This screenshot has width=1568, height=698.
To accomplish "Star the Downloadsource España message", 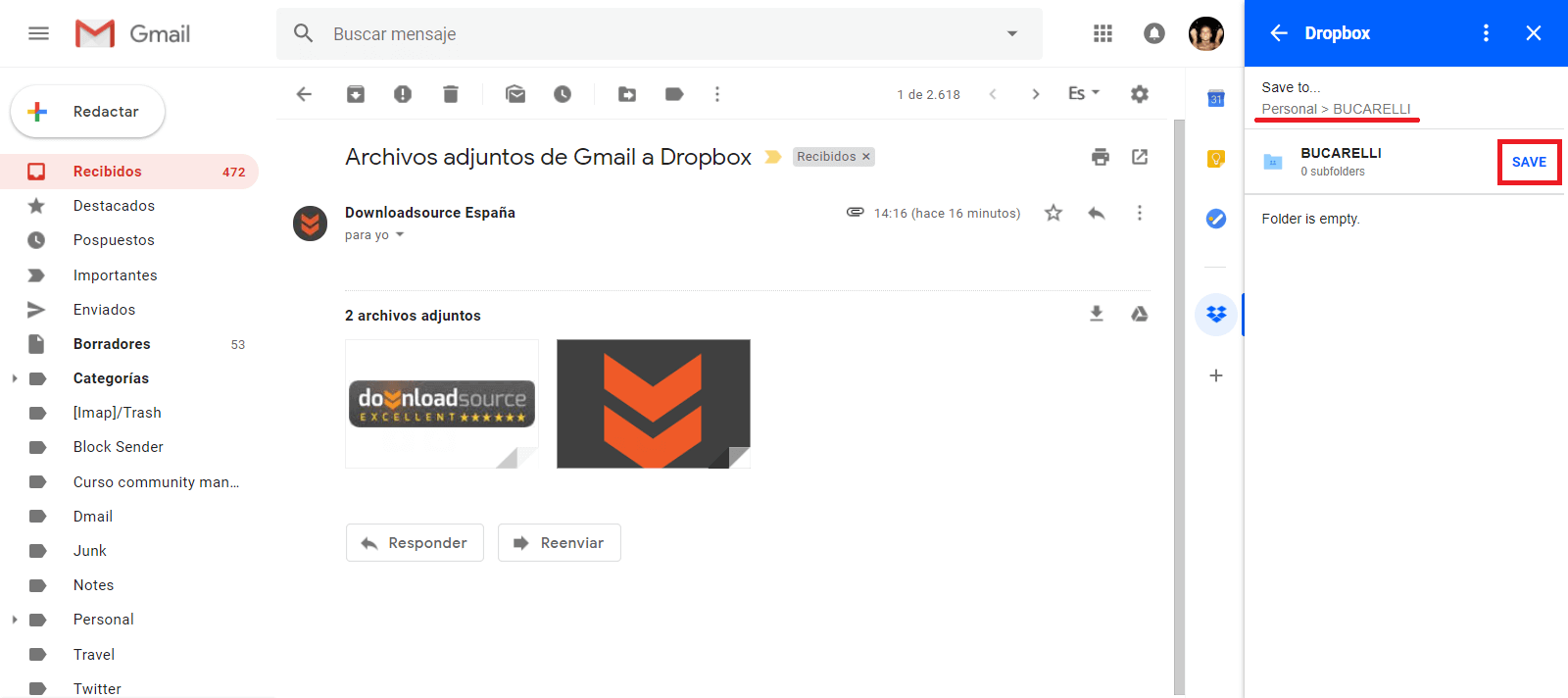I will coord(1053,213).
